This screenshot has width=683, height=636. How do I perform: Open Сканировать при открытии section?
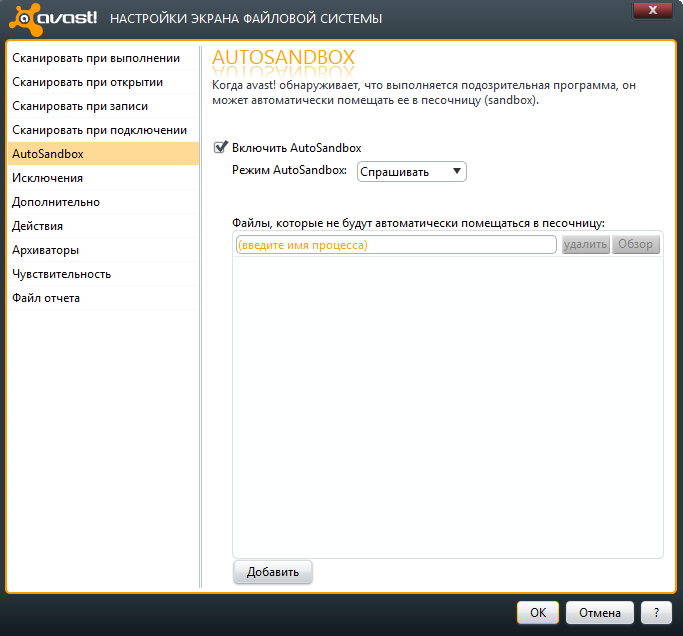pos(103,82)
